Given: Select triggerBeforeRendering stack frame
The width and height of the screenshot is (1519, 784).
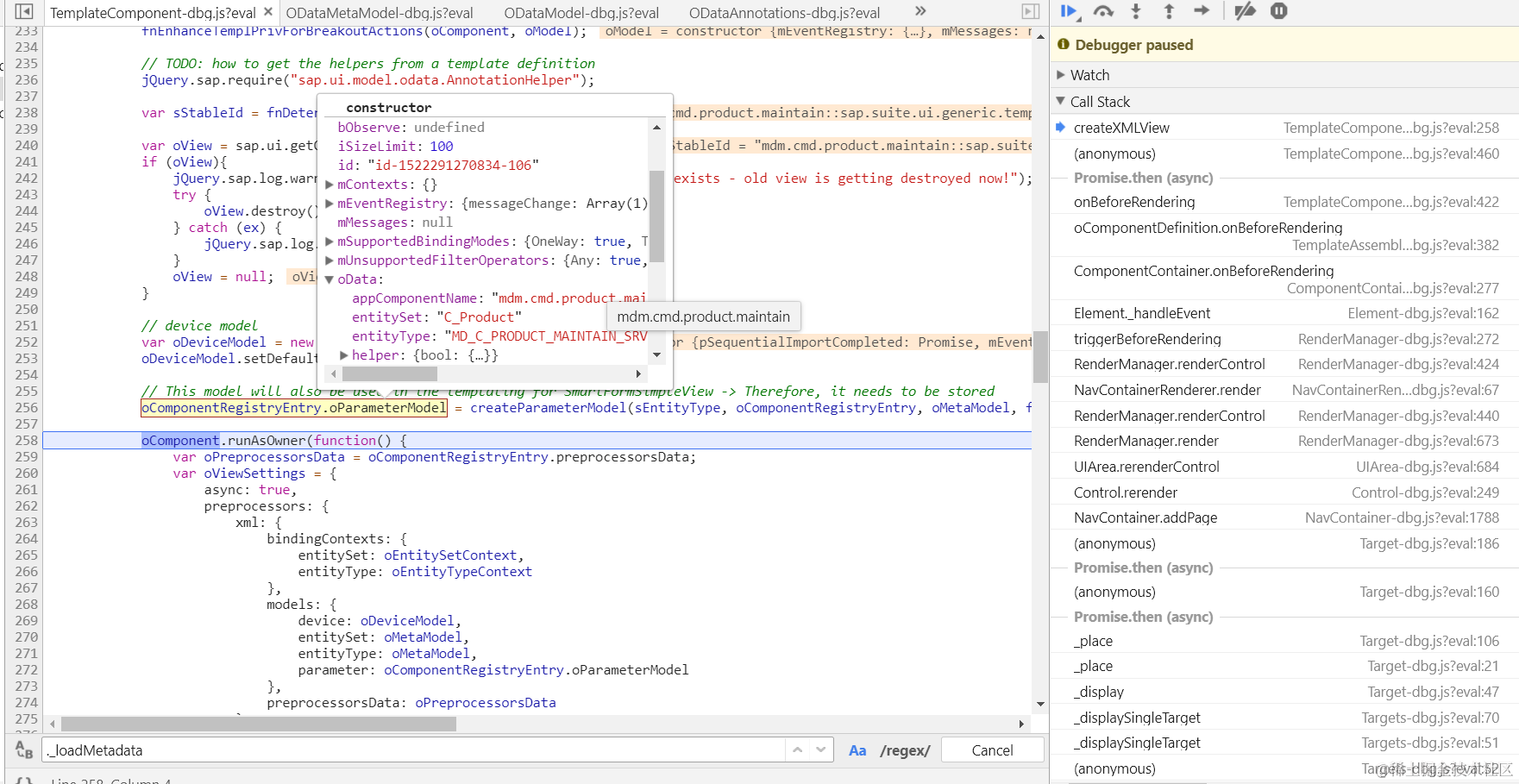Looking at the screenshot, I should click(x=1285, y=339).
